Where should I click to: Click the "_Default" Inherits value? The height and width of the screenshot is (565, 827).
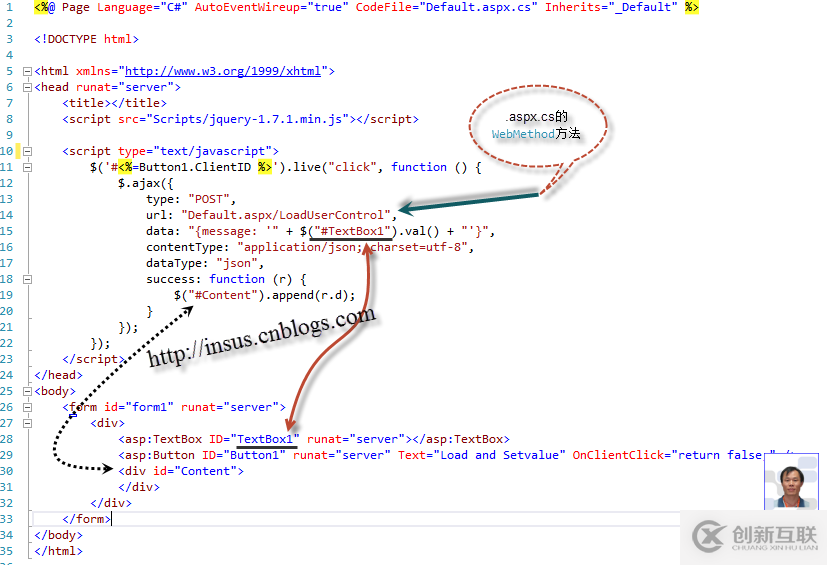click(x=643, y=7)
